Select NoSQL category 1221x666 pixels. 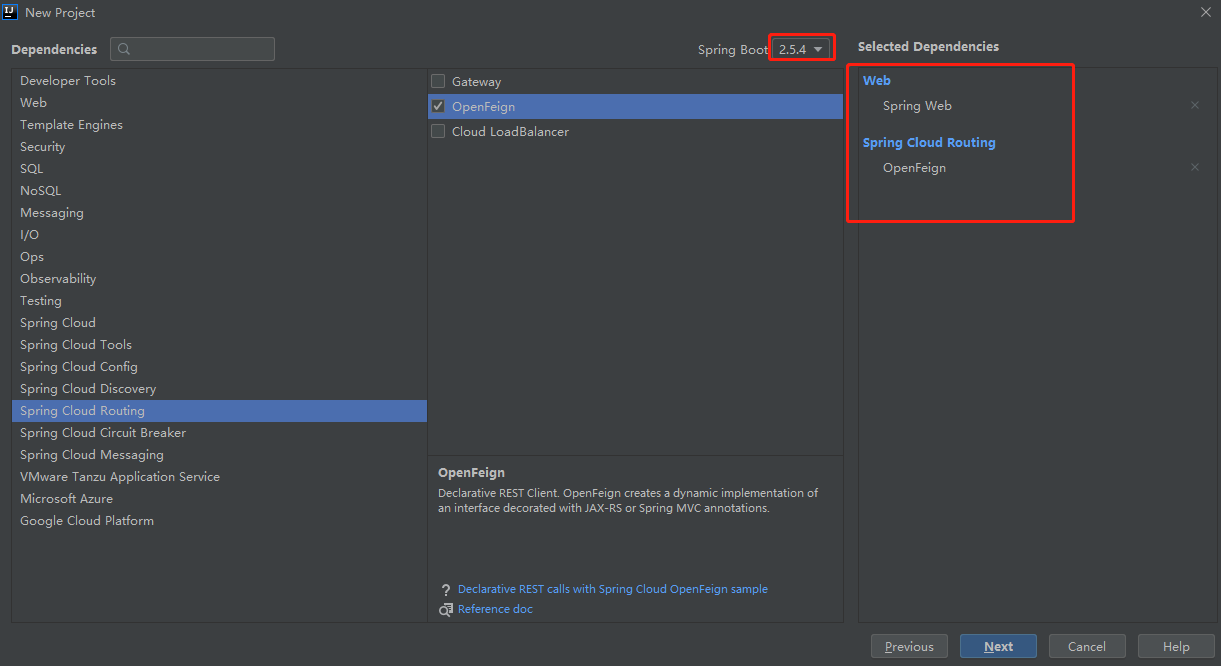pos(219,191)
